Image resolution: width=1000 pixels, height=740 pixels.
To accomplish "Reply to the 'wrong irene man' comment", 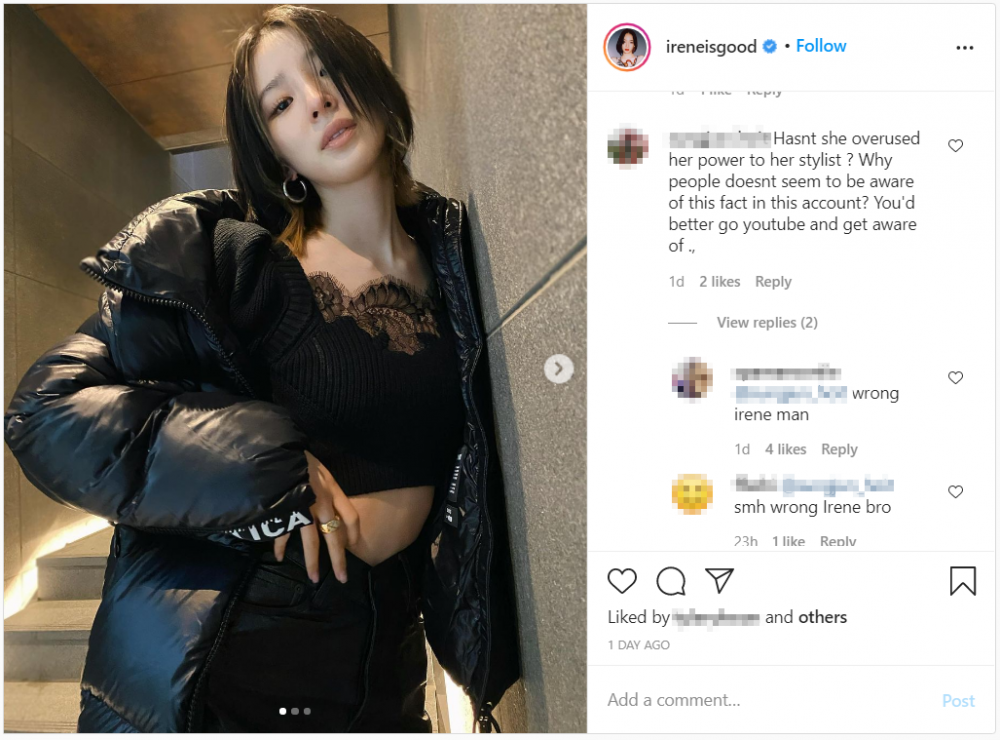I will (839, 449).
